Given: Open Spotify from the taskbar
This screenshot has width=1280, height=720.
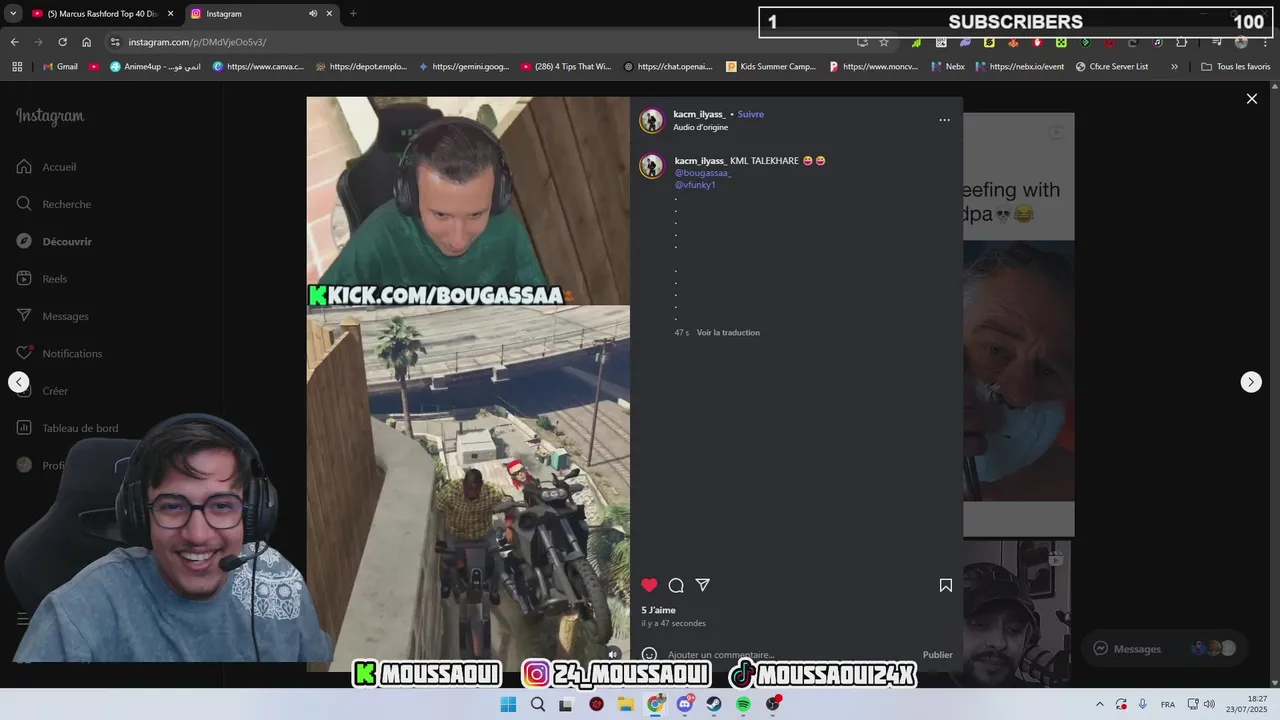Looking at the screenshot, I should [x=743, y=704].
